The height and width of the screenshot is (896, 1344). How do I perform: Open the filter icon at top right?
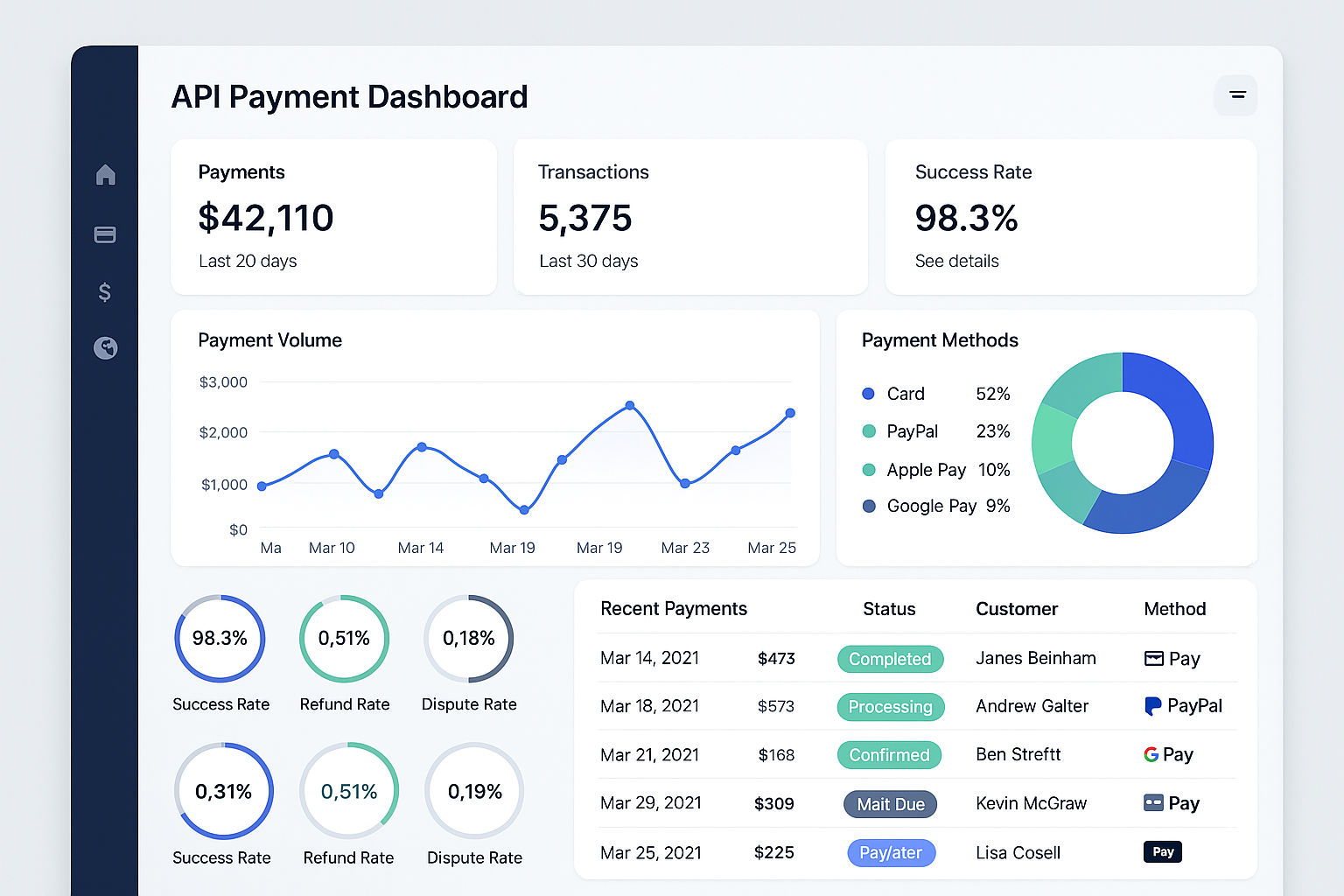[1235, 95]
